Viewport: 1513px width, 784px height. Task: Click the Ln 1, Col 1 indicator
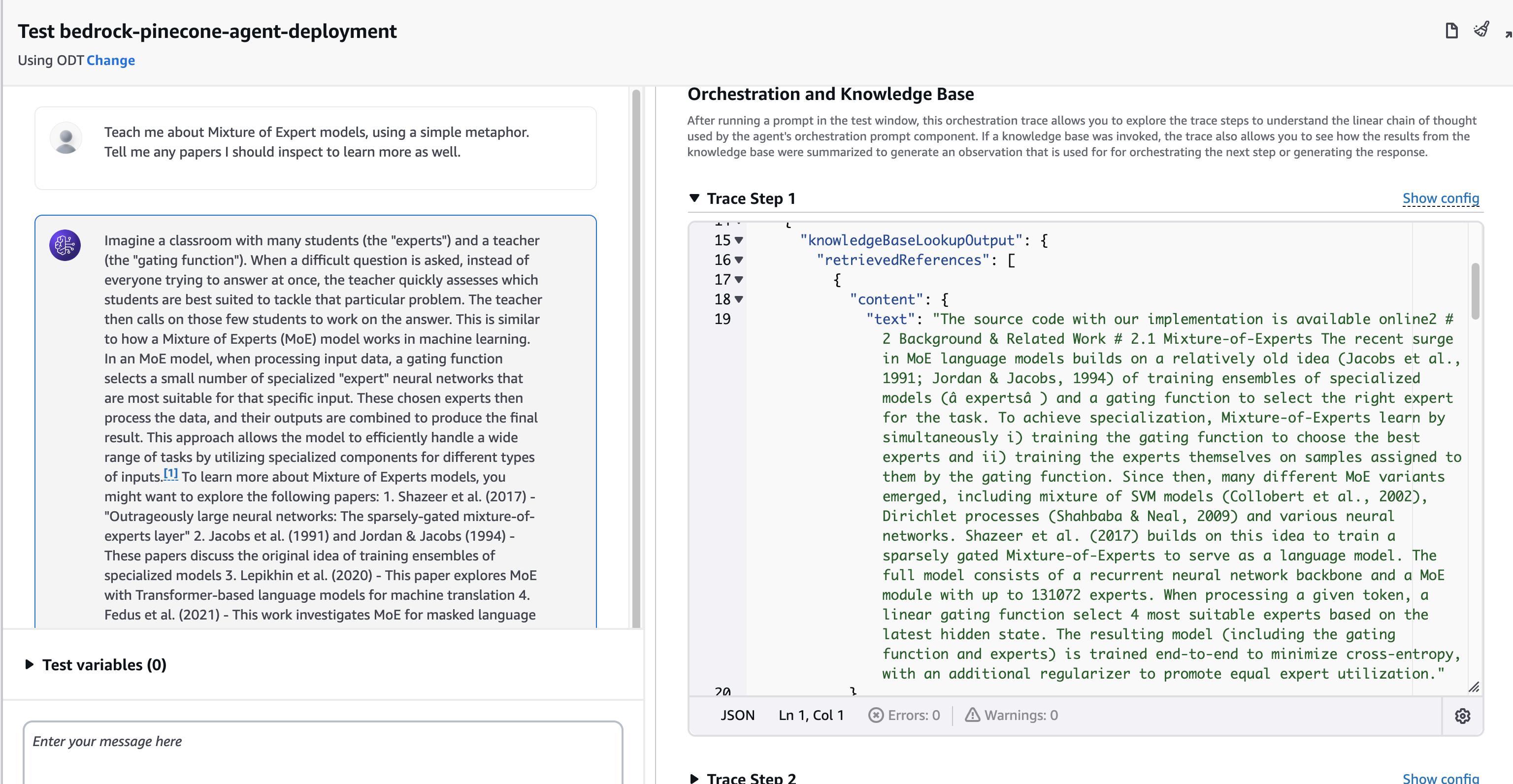point(811,715)
